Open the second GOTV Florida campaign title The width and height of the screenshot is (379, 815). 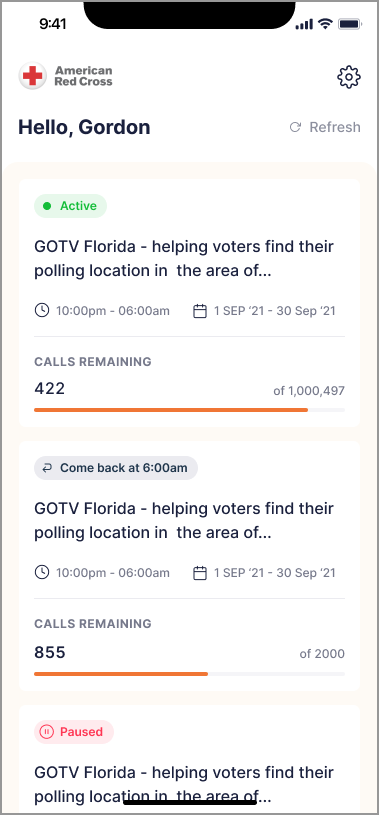click(184, 520)
